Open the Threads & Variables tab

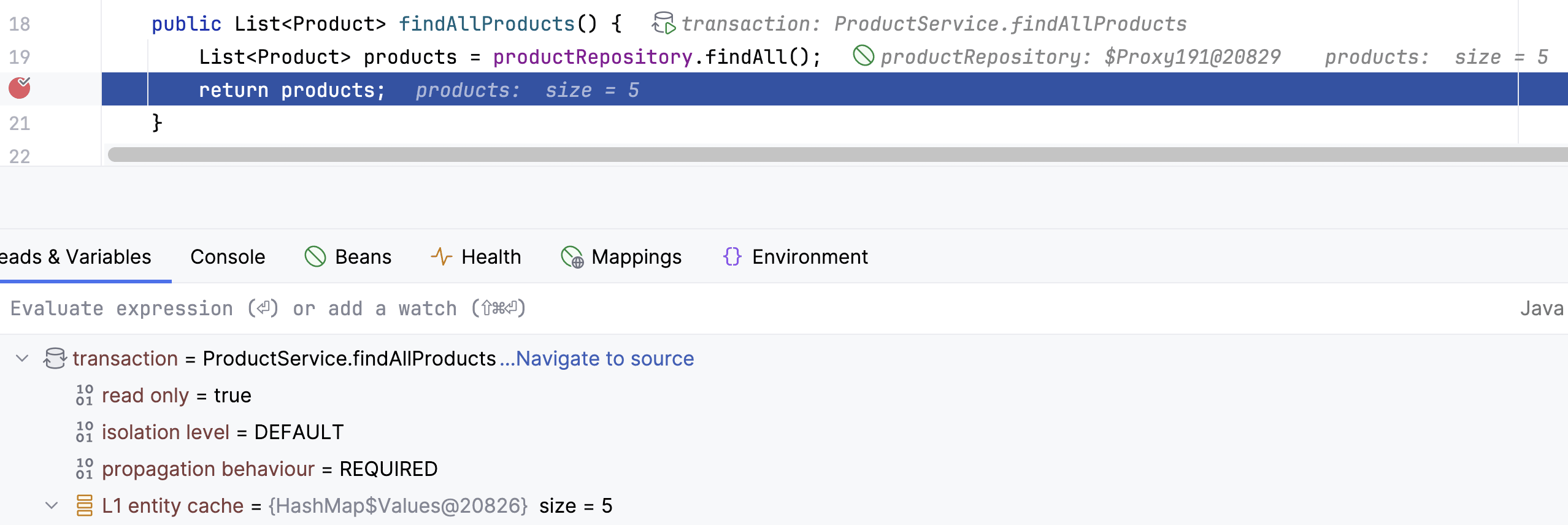pos(75,256)
